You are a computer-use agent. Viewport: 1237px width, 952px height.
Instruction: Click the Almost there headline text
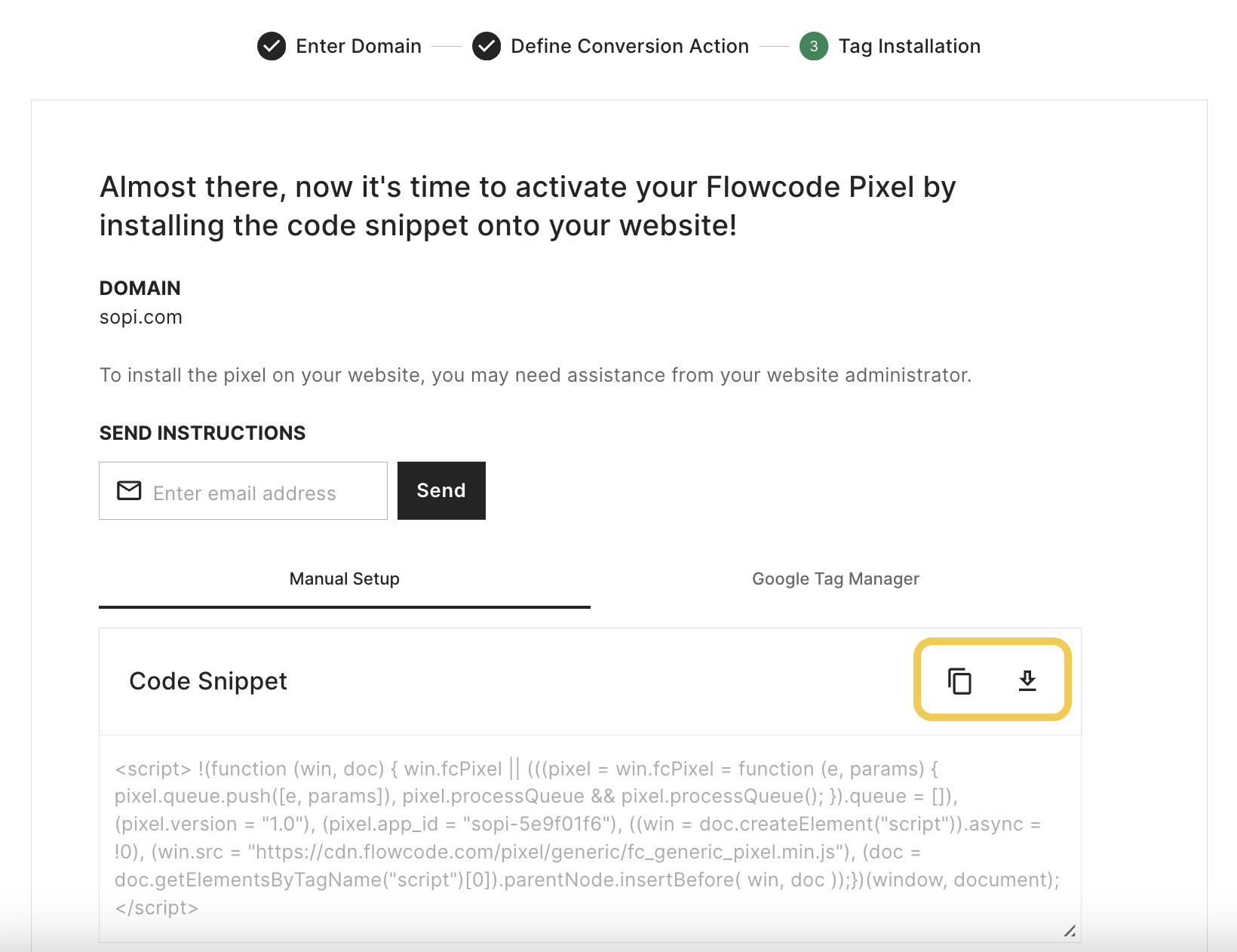(x=528, y=206)
